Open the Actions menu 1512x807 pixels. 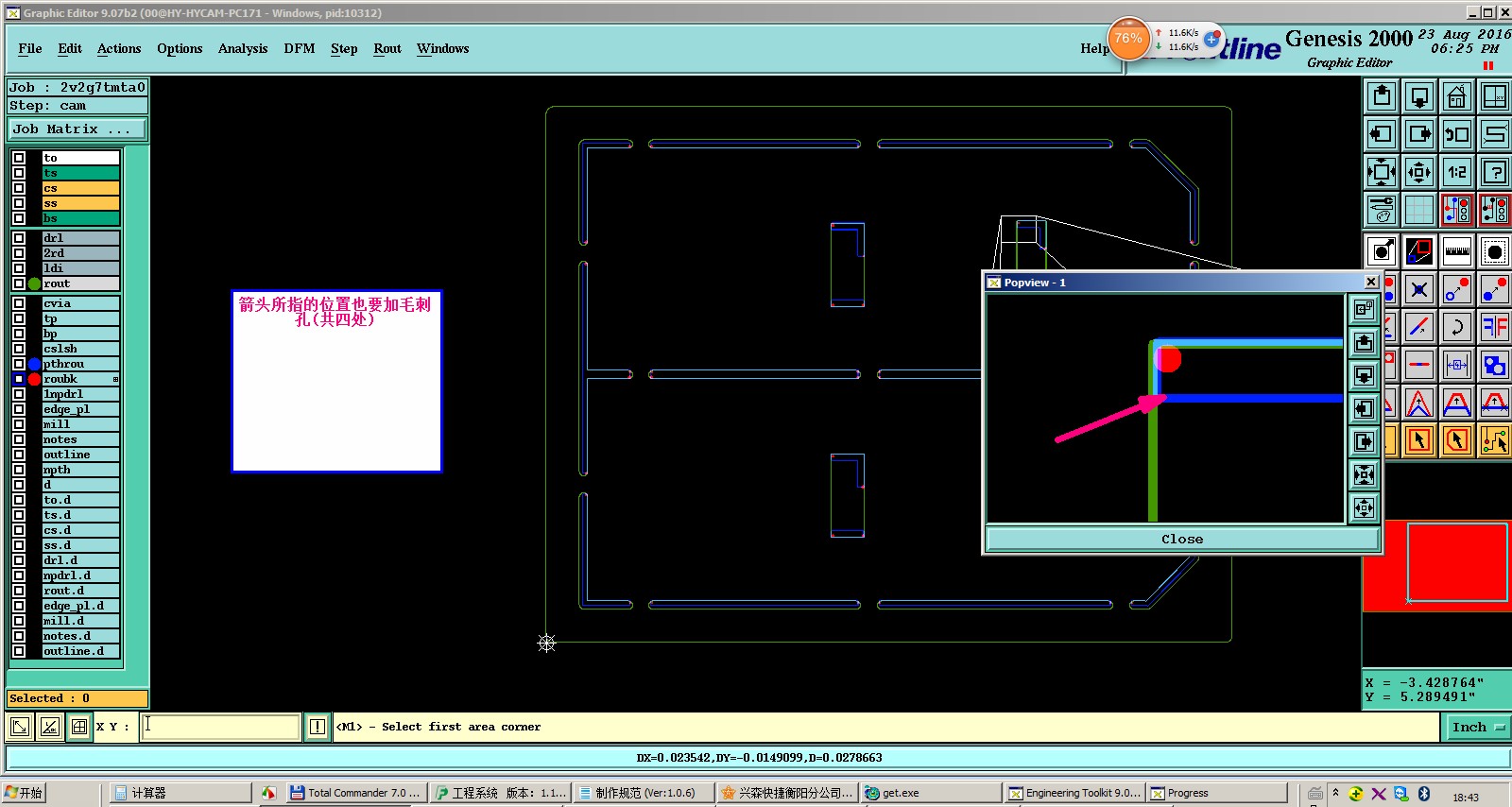[x=119, y=48]
